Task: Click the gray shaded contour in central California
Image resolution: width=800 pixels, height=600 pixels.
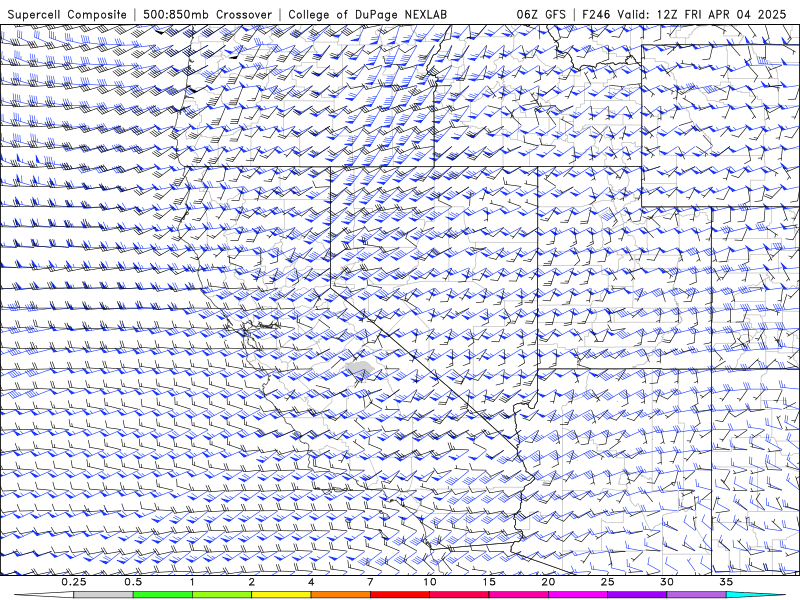Action: coord(360,369)
